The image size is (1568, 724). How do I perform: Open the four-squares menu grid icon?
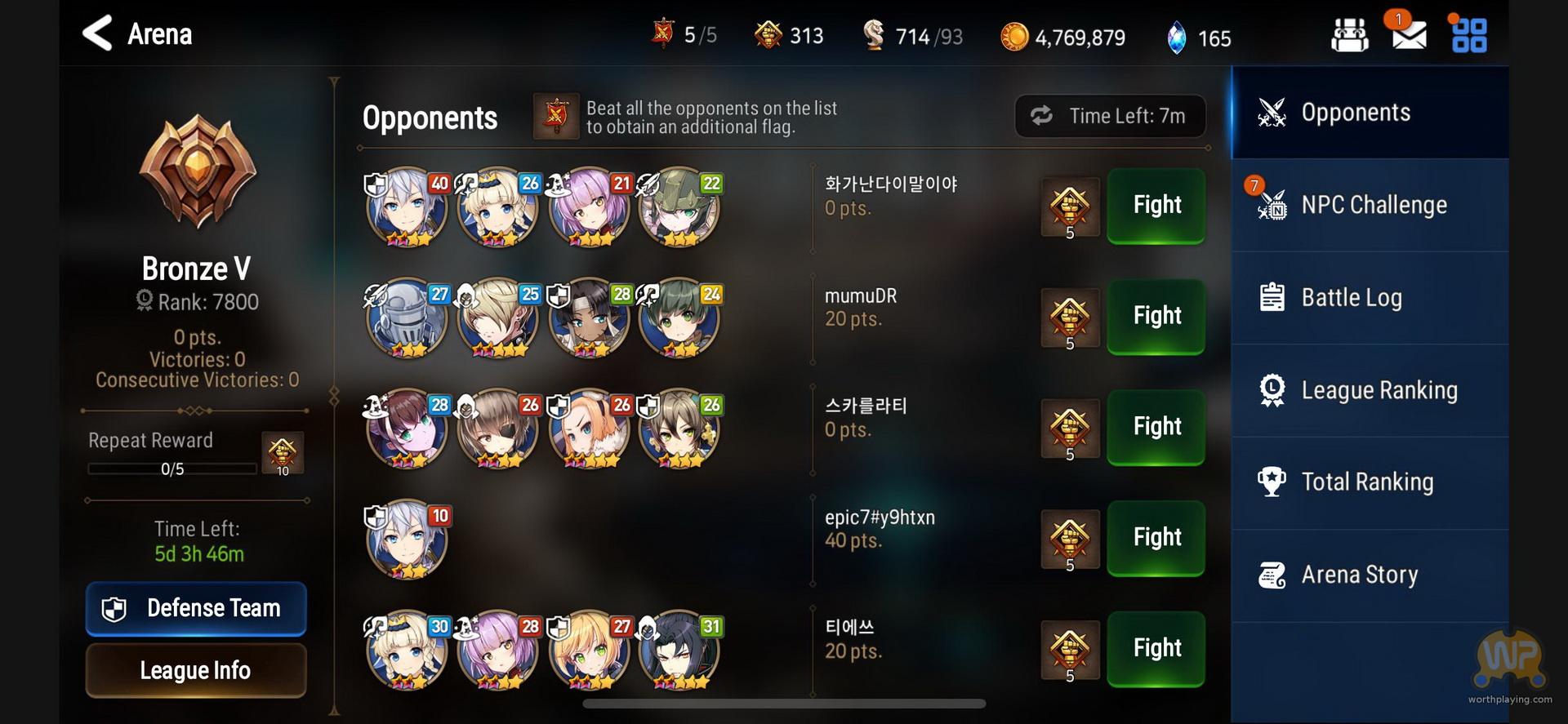1468,36
